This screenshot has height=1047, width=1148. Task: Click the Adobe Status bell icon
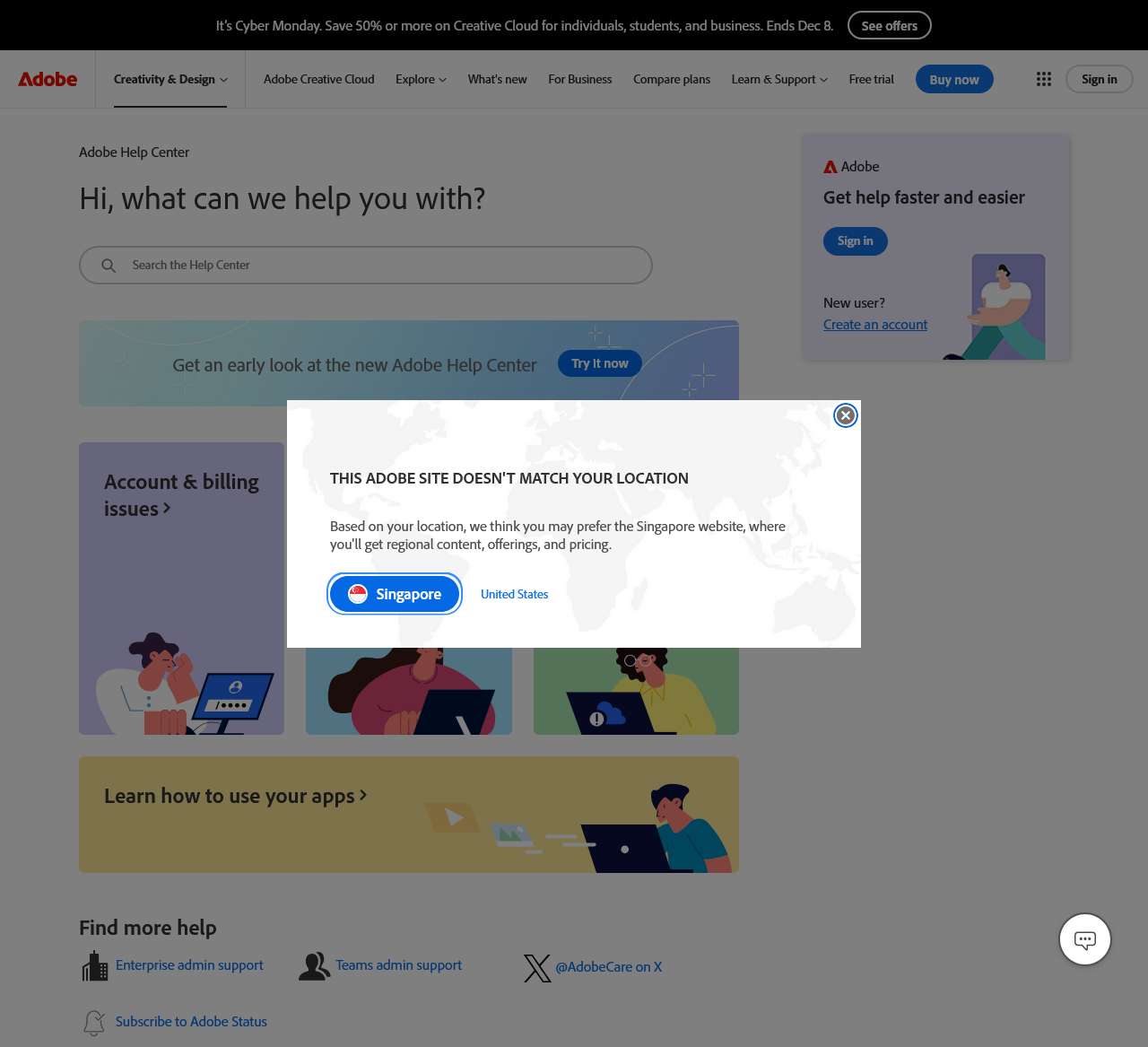click(x=94, y=1023)
